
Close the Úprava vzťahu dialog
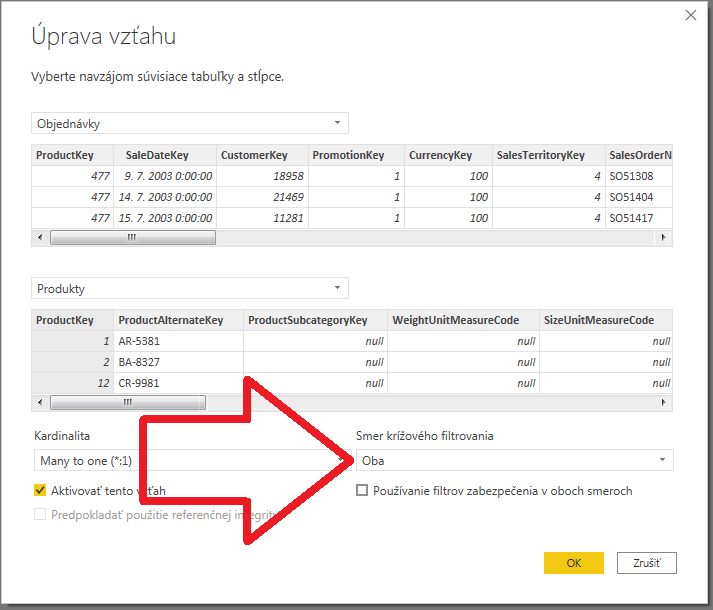click(x=690, y=16)
